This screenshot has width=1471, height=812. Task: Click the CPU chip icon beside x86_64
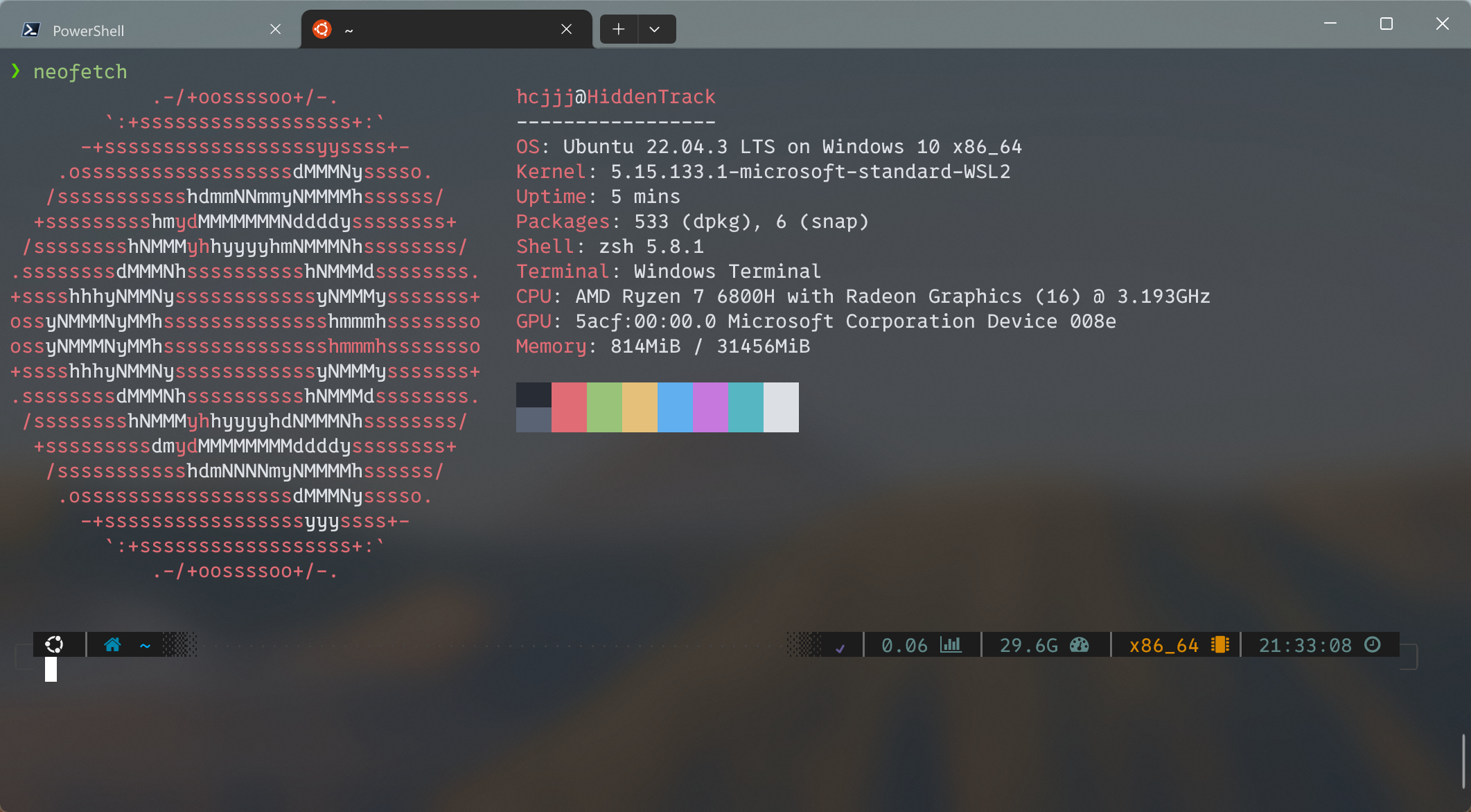1219,645
